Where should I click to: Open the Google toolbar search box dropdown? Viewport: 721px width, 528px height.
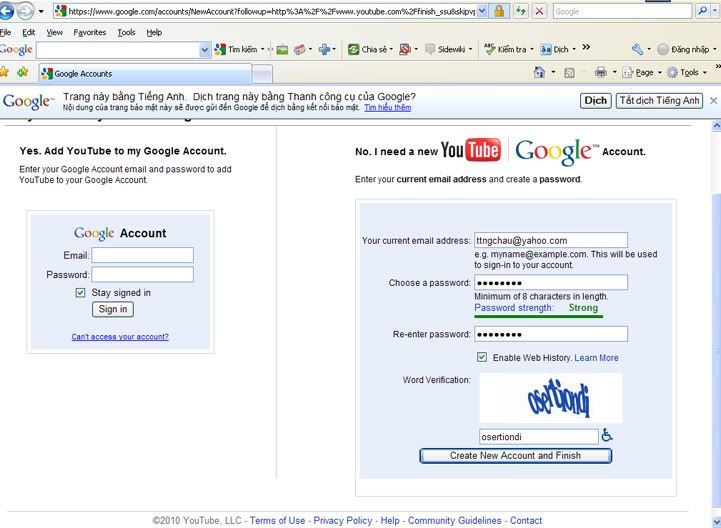click(x=205, y=50)
